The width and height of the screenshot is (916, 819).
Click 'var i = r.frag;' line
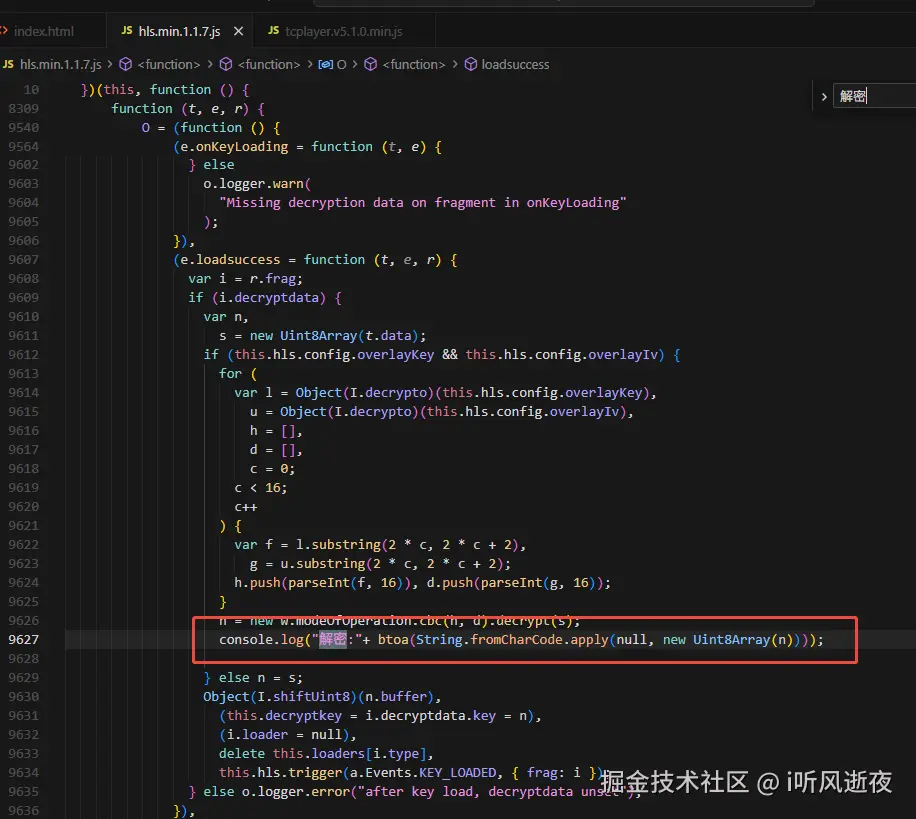[x=245, y=279]
